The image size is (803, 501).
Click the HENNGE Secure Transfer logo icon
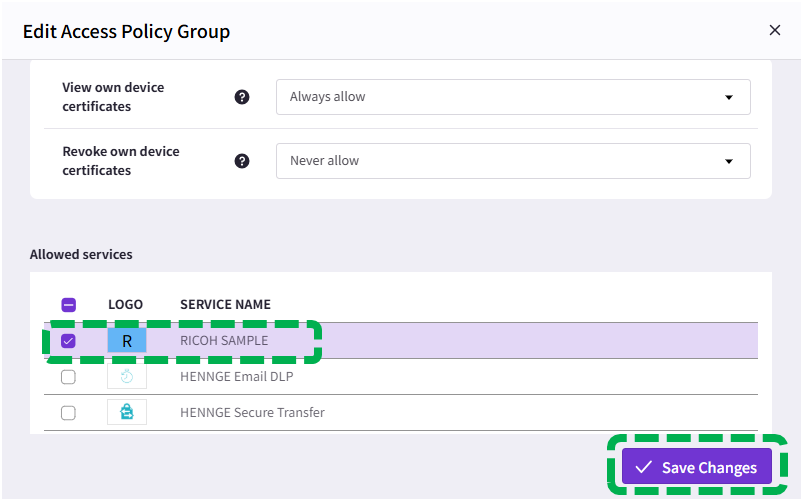tap(127, 413)
